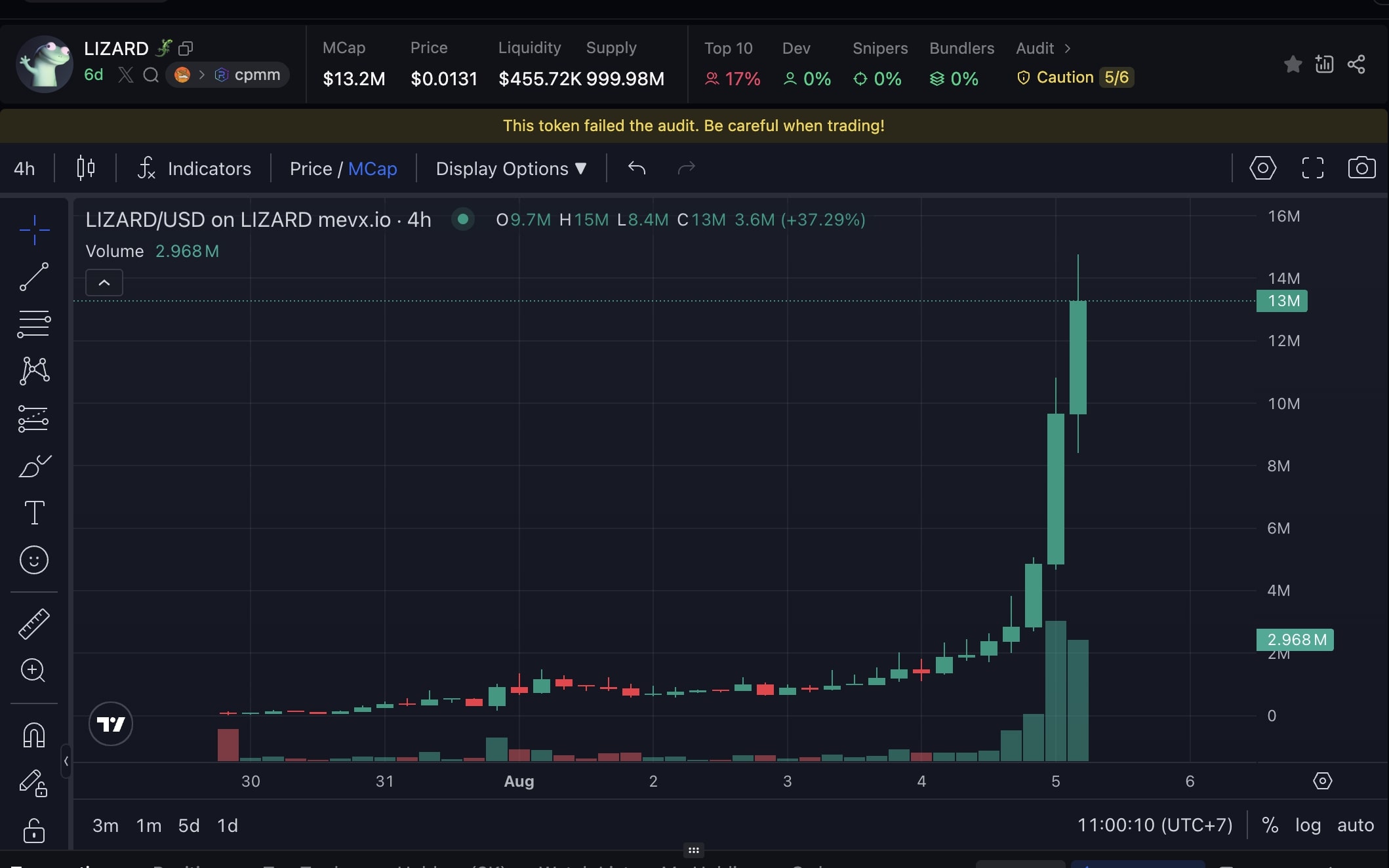Toggle magnet mode for drawings
Image resolution: width=1389 pixels, height=868 pixels.
point(34,735)
